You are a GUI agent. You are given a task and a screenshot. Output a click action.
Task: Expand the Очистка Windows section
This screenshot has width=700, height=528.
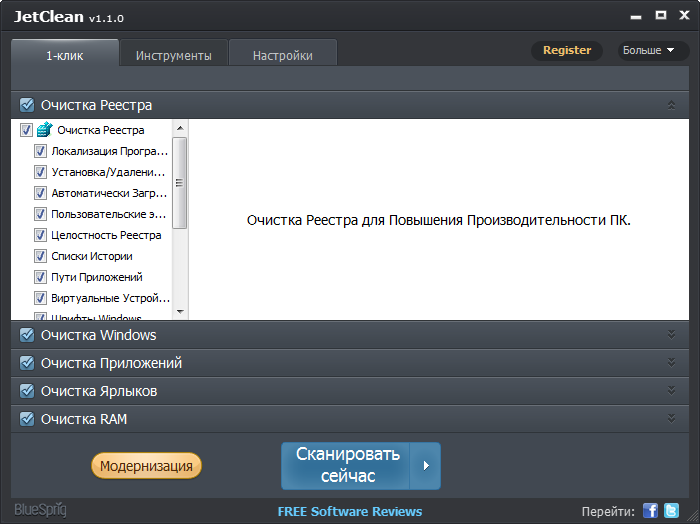[x=671, y=335]
